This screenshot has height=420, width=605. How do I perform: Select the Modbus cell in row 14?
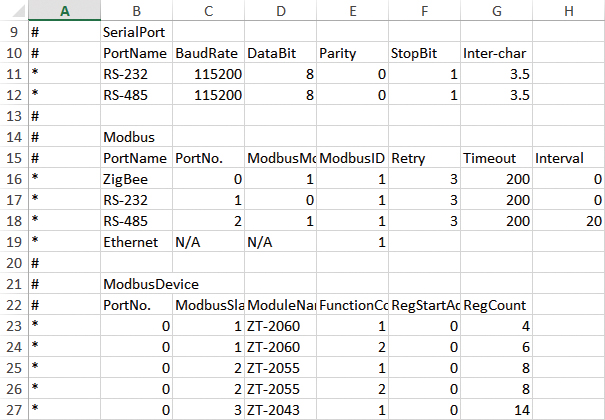[136, 137]
